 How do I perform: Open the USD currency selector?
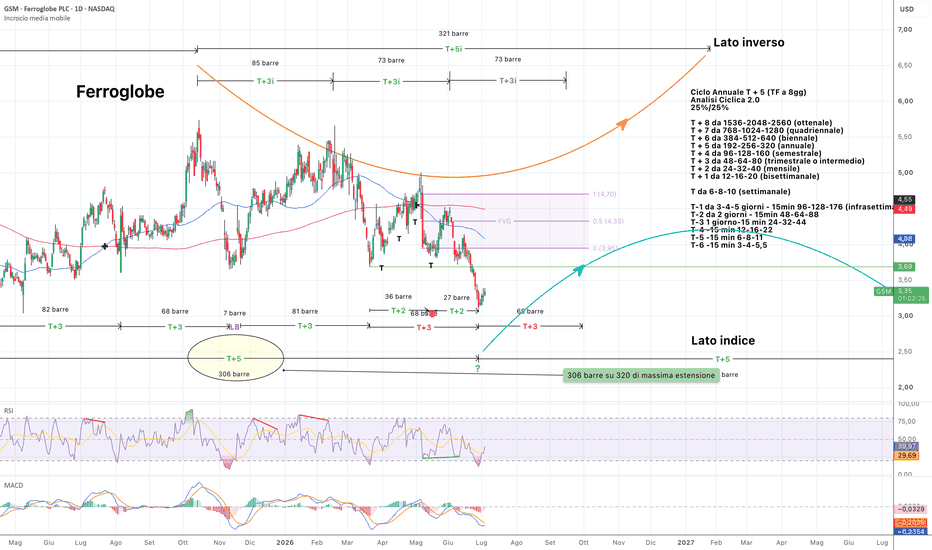coord(906,9)
